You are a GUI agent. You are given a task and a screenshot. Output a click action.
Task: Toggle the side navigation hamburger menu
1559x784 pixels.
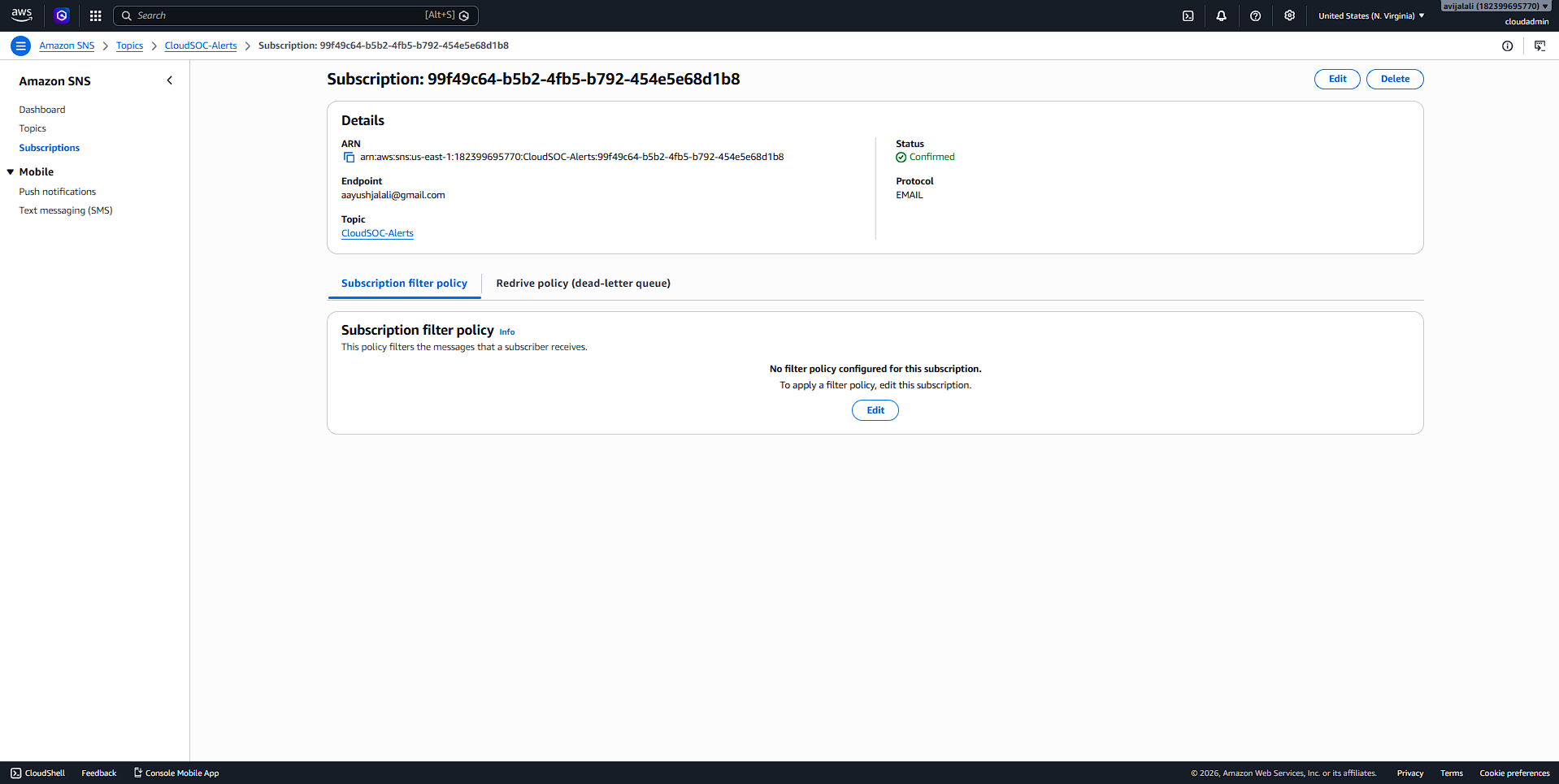coord(20,45)
